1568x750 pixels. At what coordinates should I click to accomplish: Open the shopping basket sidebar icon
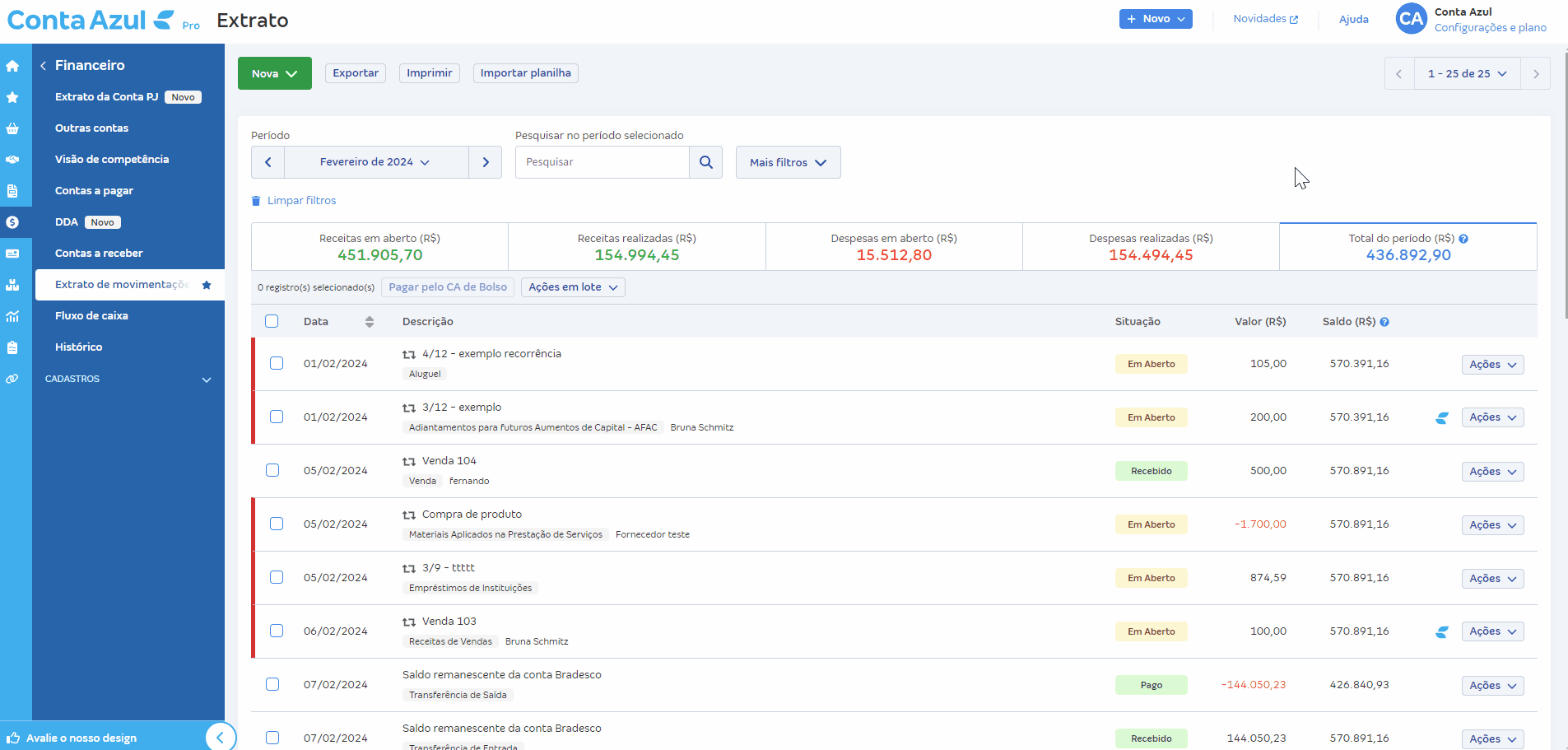tap(12, 128)
